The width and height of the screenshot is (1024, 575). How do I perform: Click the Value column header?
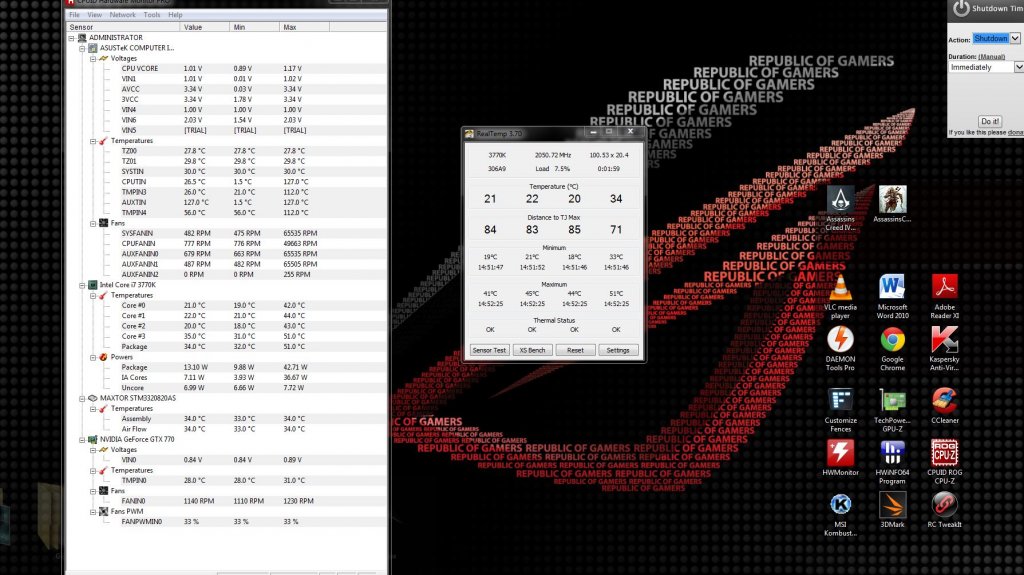(x=204, y=27)
